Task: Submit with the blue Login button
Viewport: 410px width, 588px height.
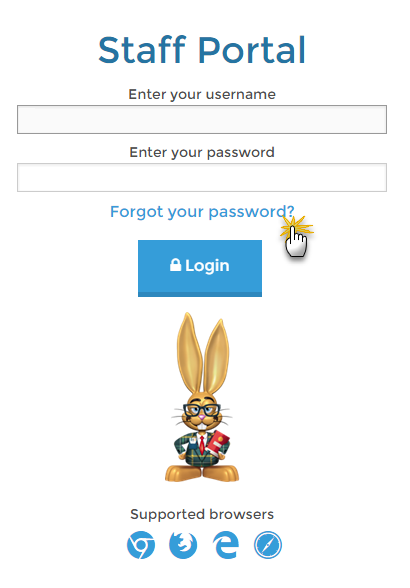Action: (200, 268)
